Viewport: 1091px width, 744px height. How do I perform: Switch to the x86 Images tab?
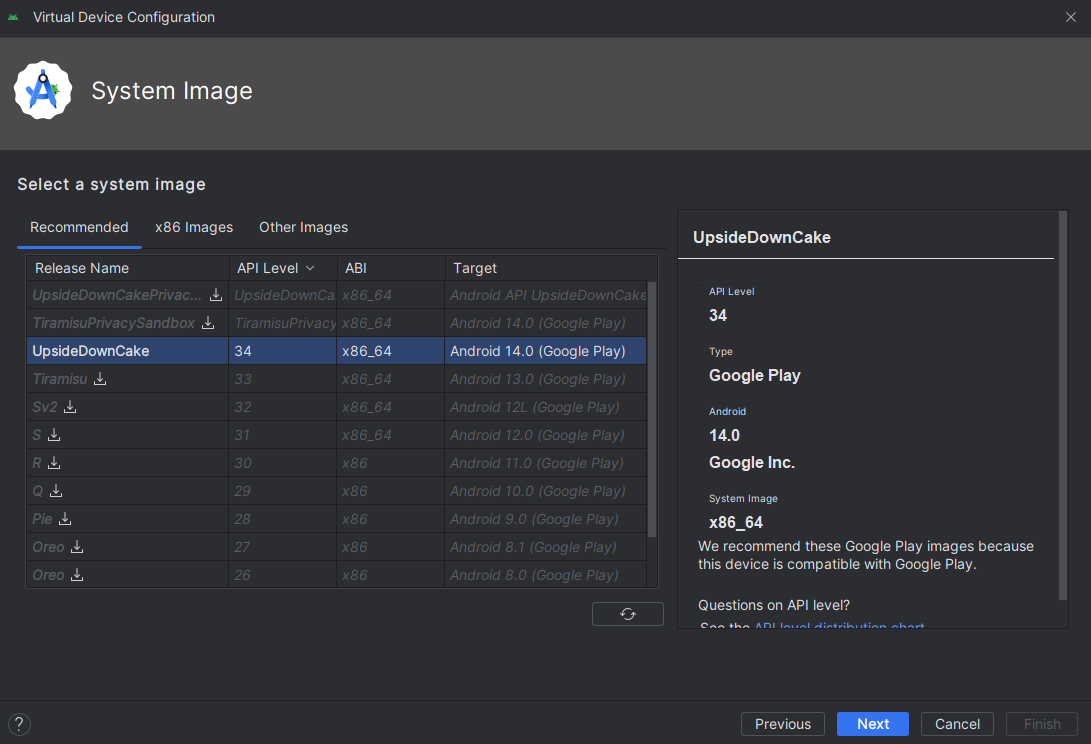[x=194, y=228]
